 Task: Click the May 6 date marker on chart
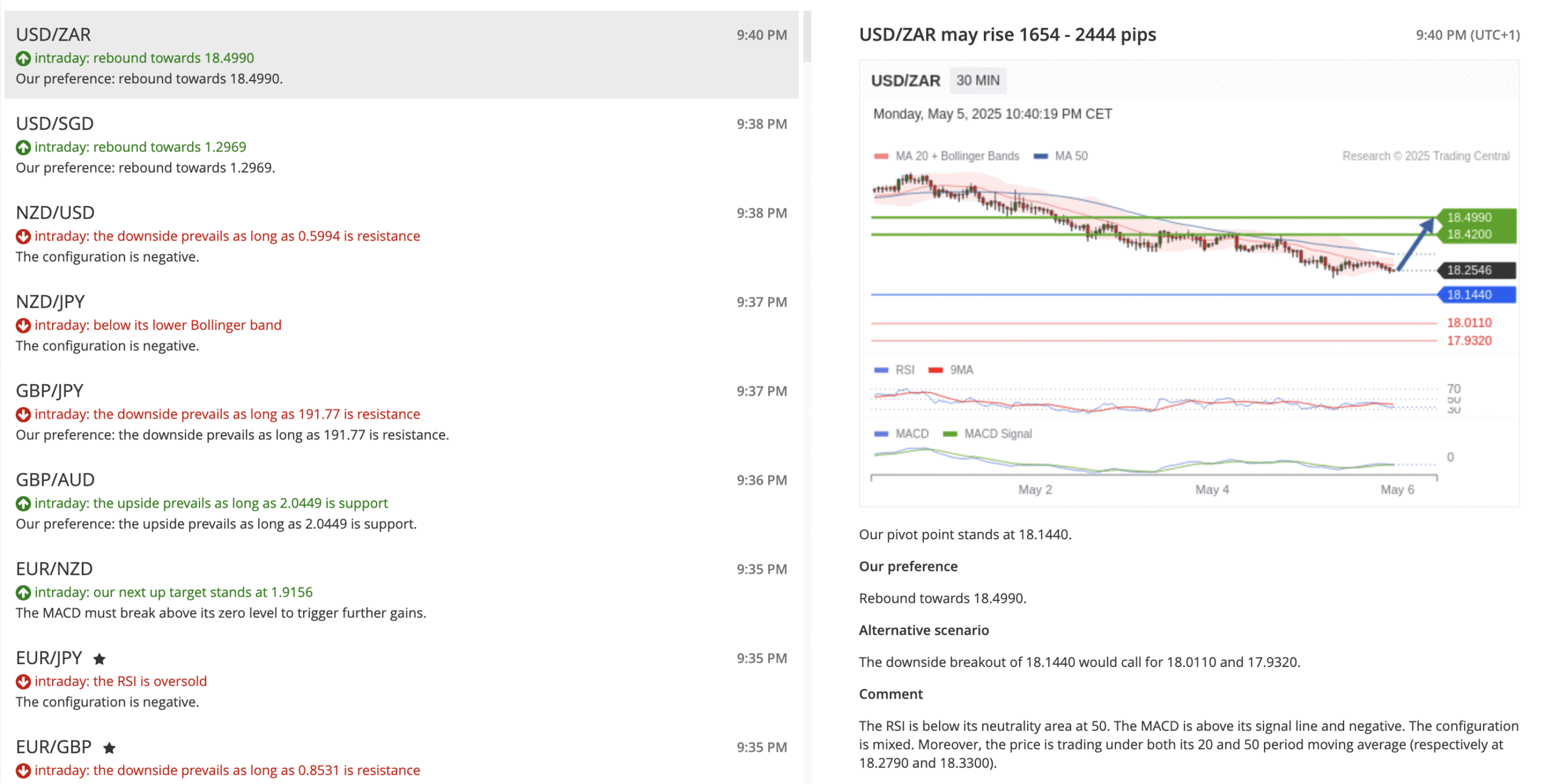pos(1397,490)
